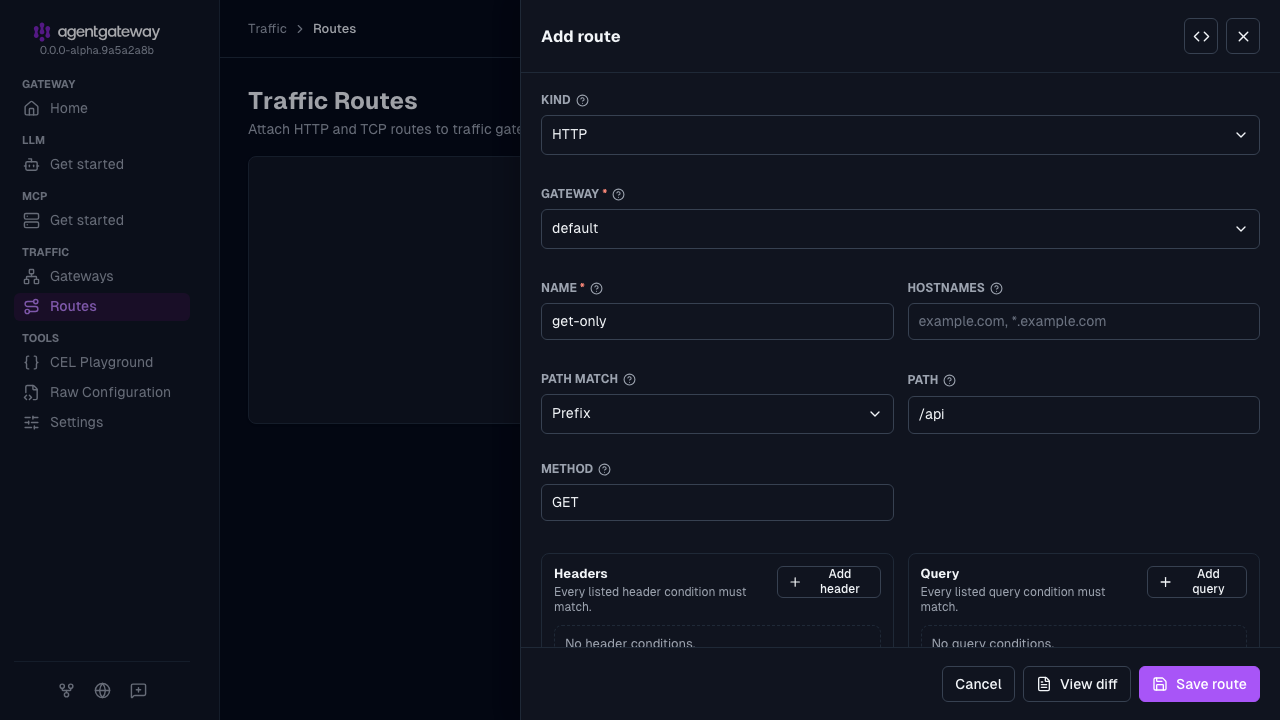Close the Add route panel

pos(1243,36)
